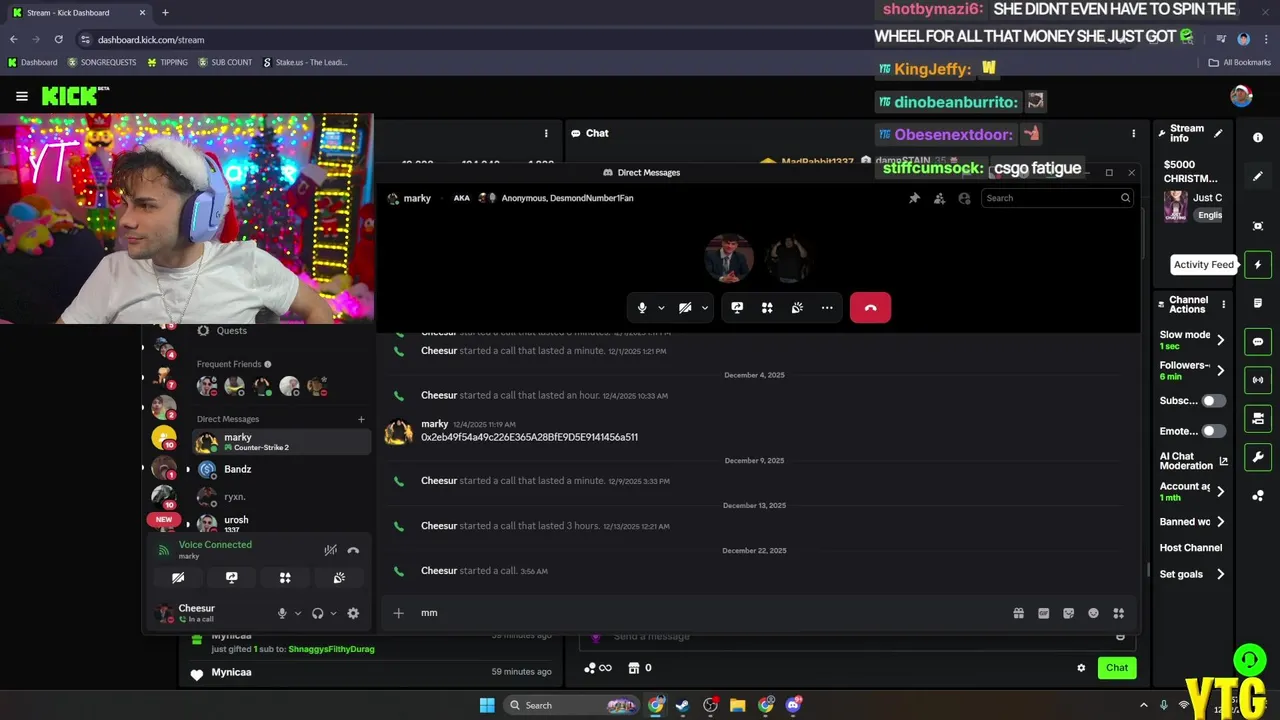Show user profile icon in DM header
Screen dimensions: 1280x720
[x=964, y=198]
